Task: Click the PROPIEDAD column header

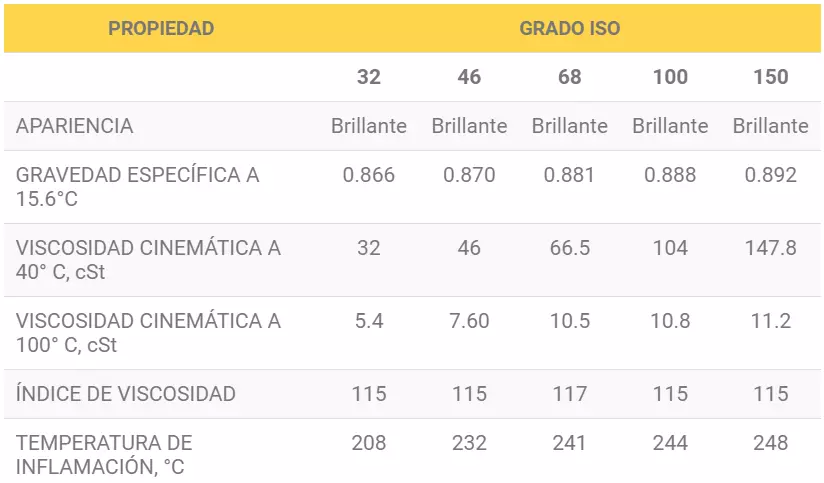Action: tap(161, 28)
